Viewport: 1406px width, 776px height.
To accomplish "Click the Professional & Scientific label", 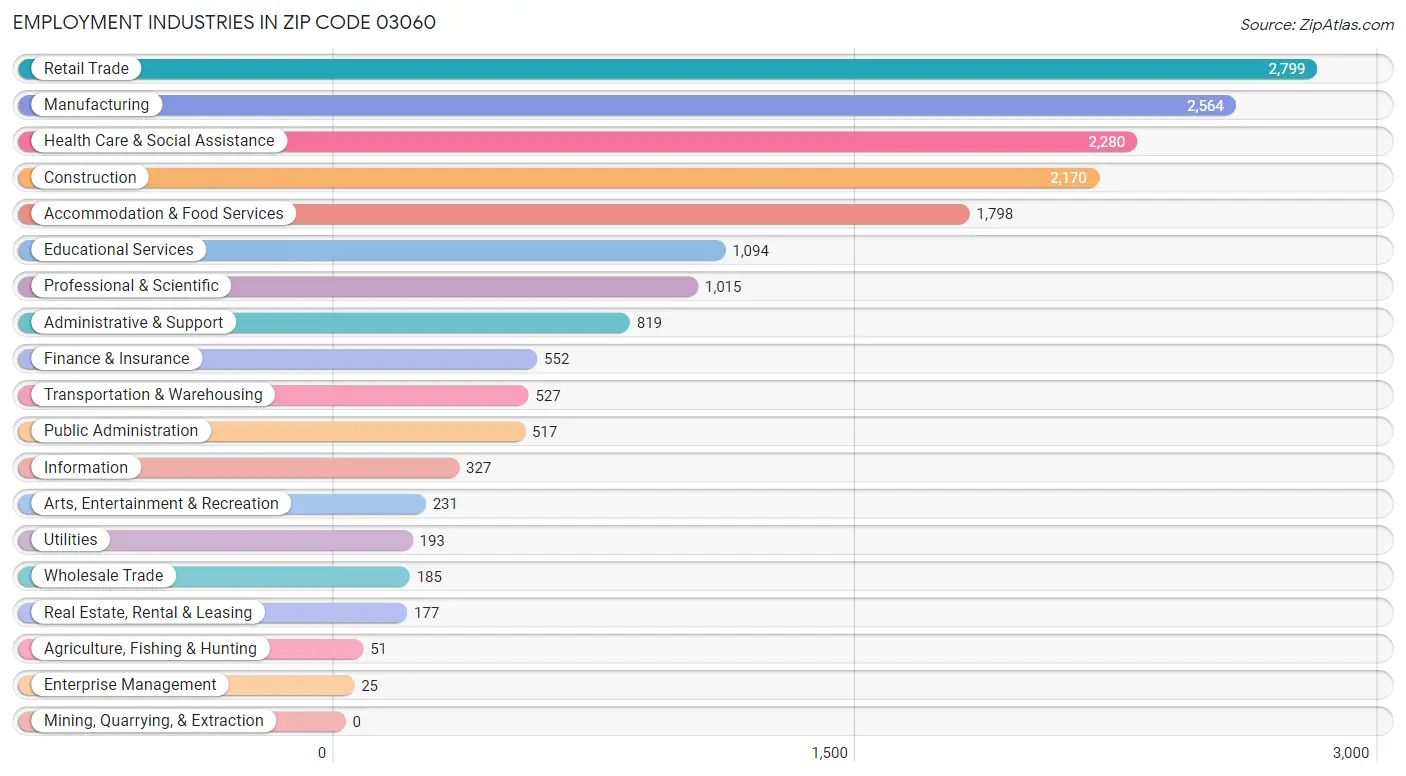I will coord(131,286).
